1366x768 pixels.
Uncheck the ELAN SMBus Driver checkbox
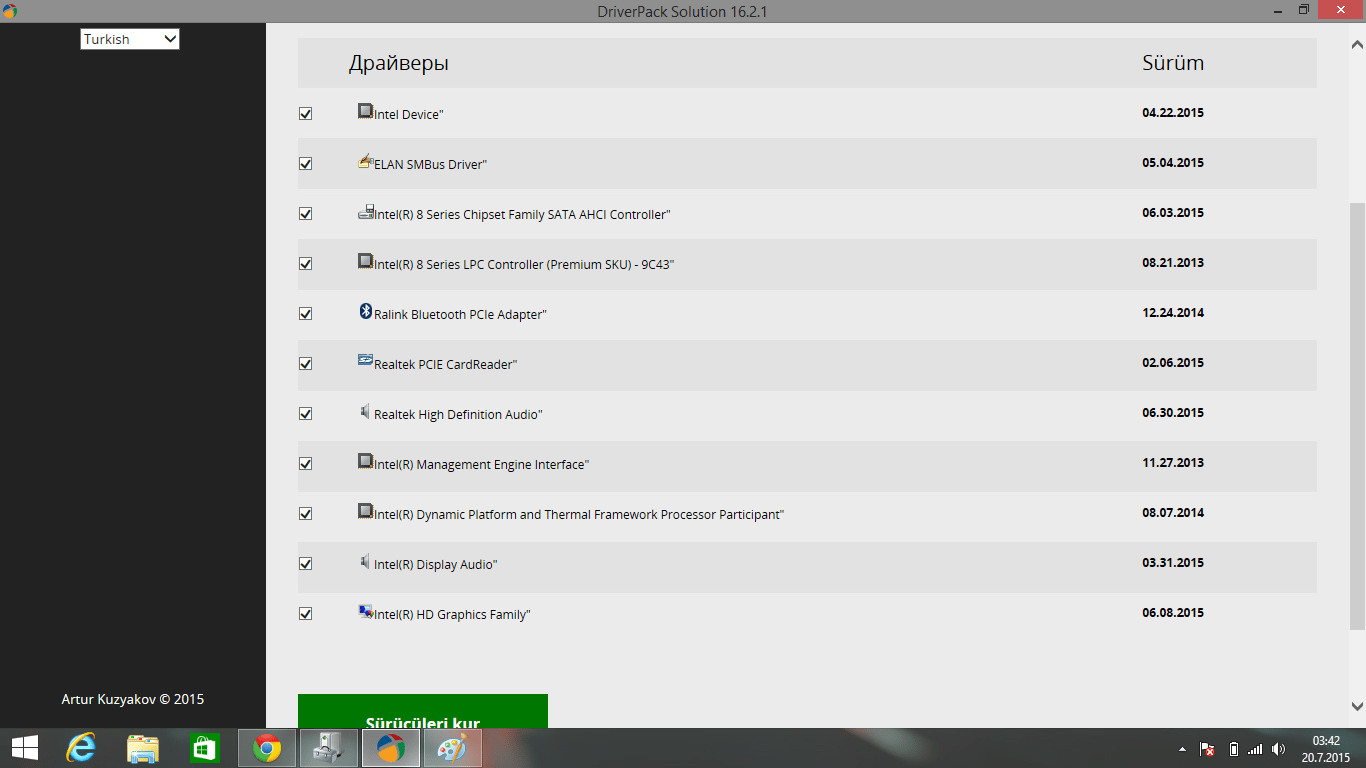(x=306, y=164)
